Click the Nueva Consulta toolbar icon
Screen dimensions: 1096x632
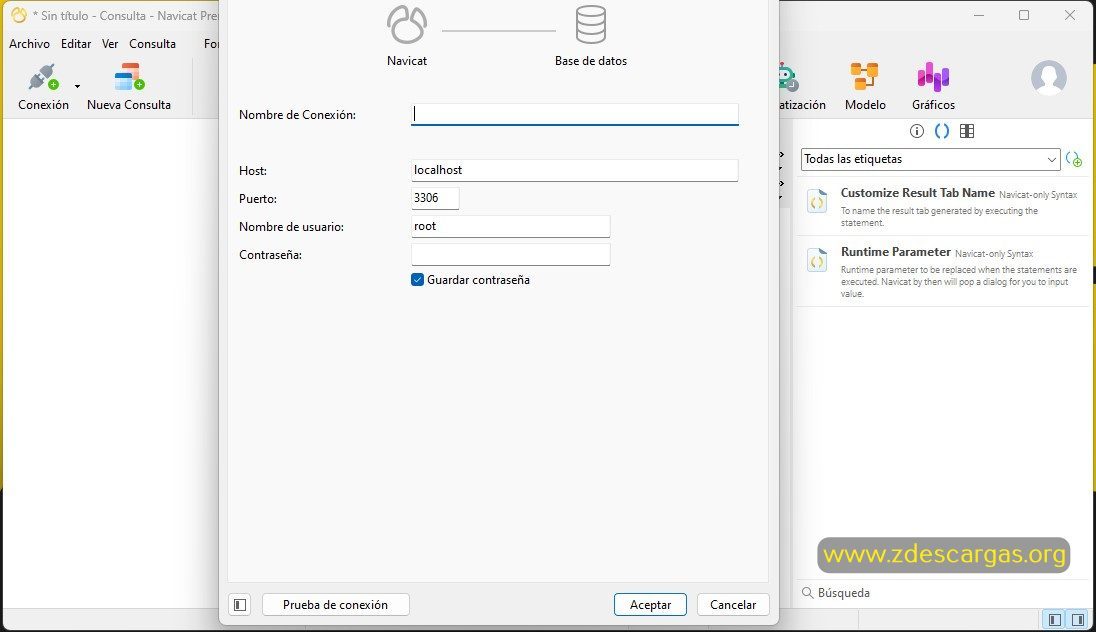(x=129, y=77)
